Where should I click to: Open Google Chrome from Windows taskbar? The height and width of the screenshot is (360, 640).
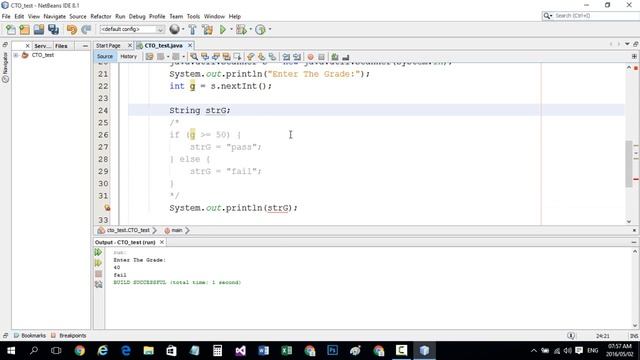click(x=80, y=351)
